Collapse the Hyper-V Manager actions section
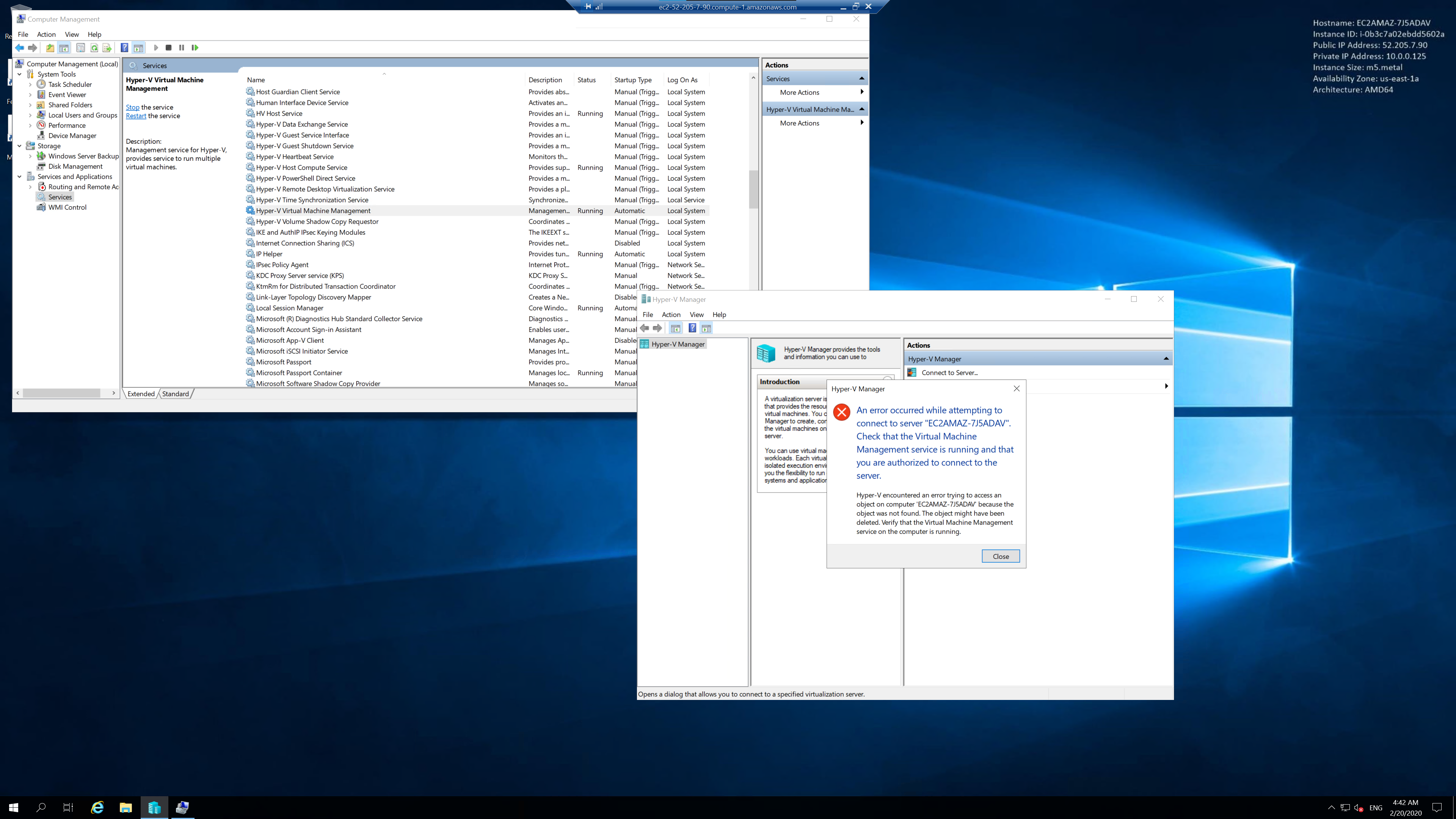The image size is (1456, 819). pos(1166,359)
